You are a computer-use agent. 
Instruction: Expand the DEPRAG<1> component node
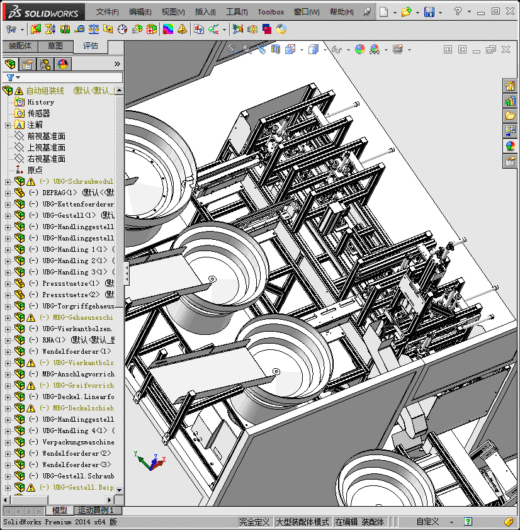click(8, 193)
